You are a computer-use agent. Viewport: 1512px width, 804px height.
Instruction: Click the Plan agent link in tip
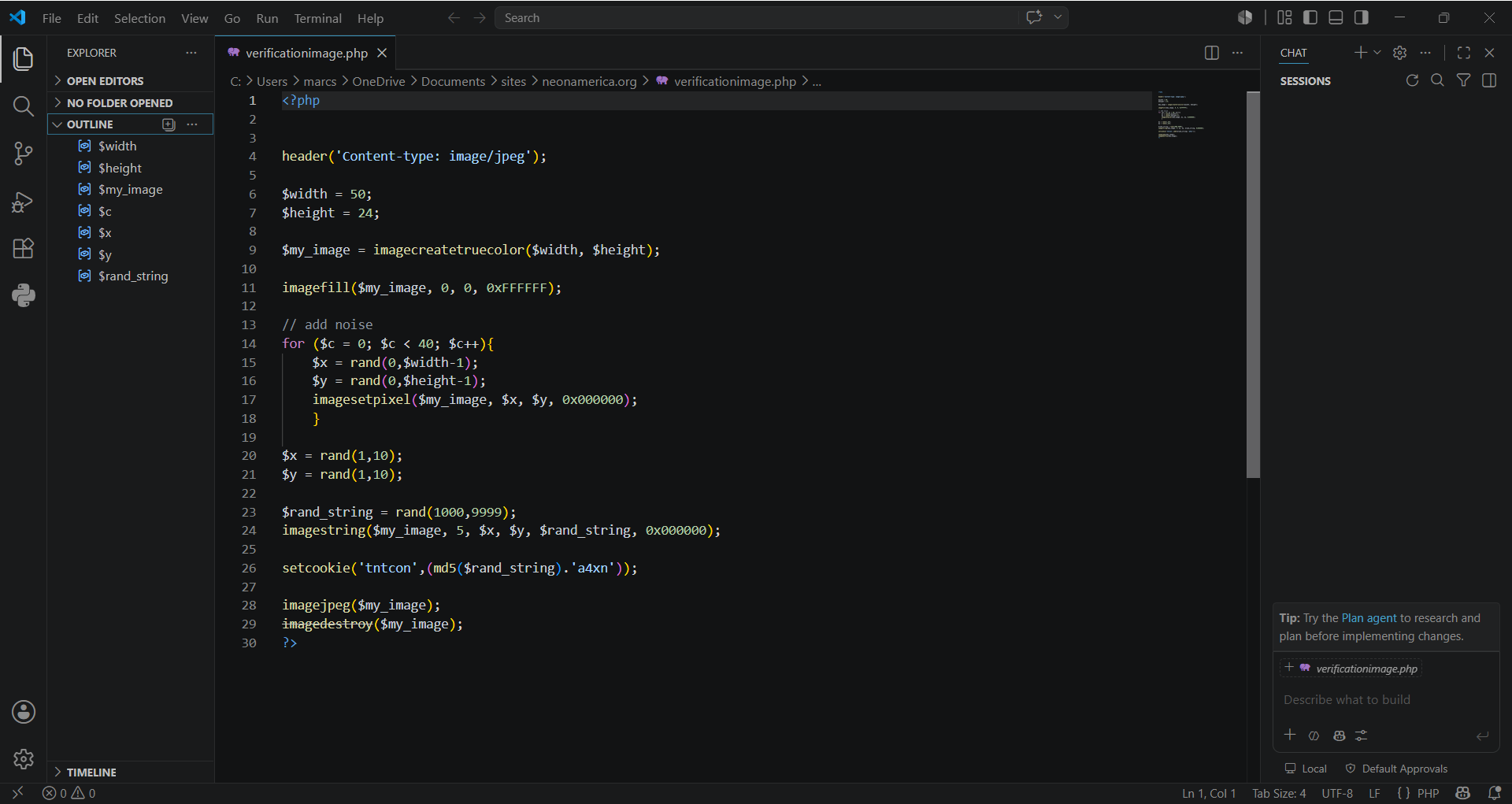tap(1369, 618)
